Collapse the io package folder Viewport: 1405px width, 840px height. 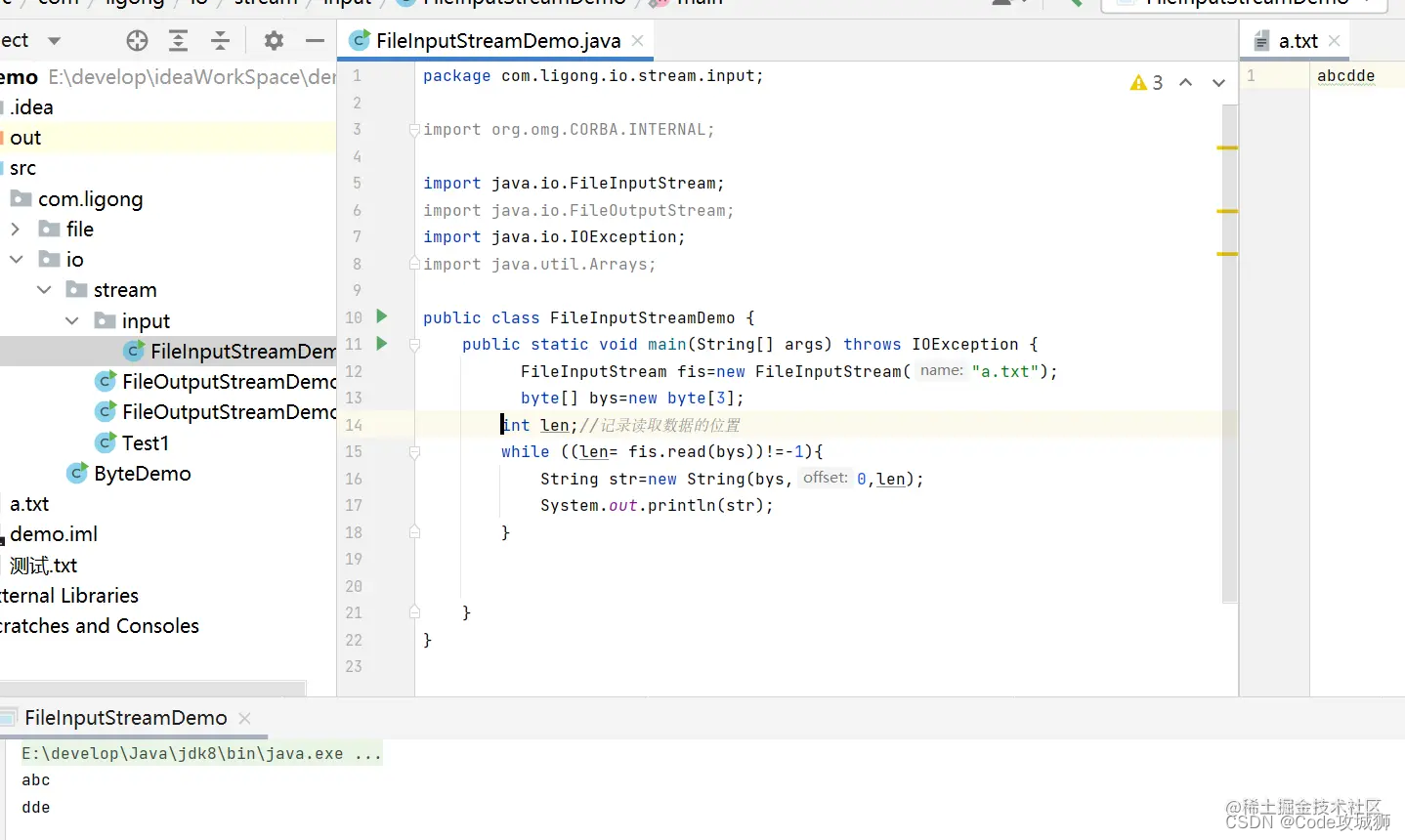tap(17, 259)
